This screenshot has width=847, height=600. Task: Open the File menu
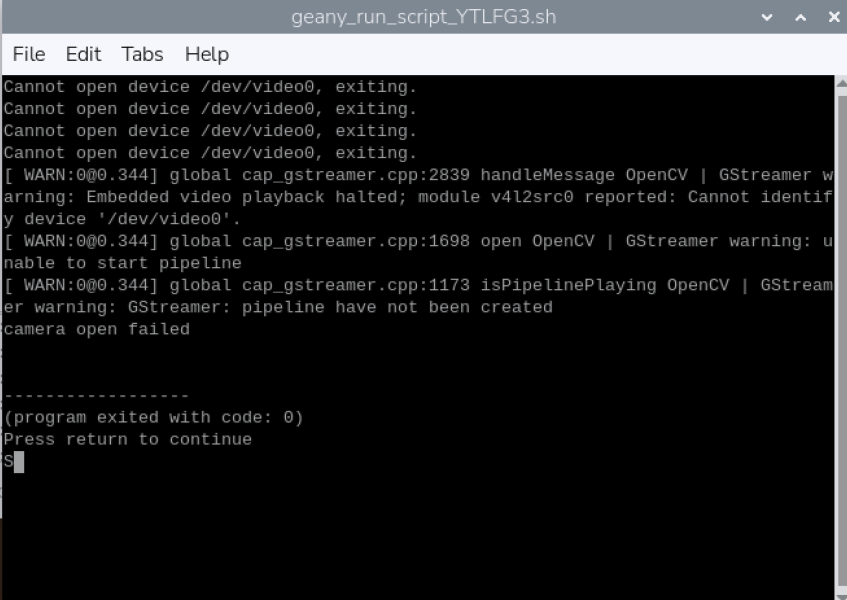28,54
